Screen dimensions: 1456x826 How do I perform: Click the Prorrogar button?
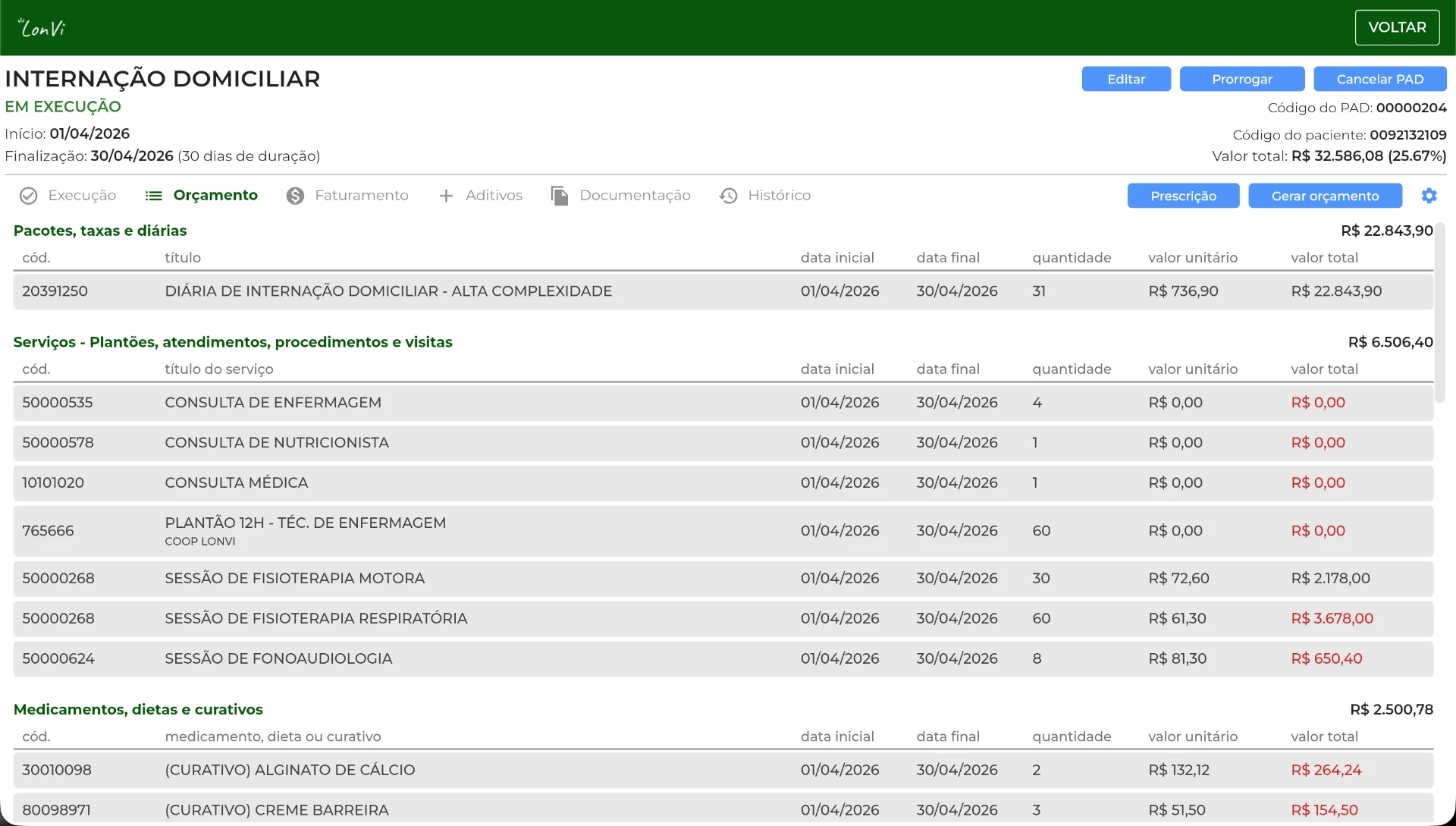click(x=1242, y=79)
